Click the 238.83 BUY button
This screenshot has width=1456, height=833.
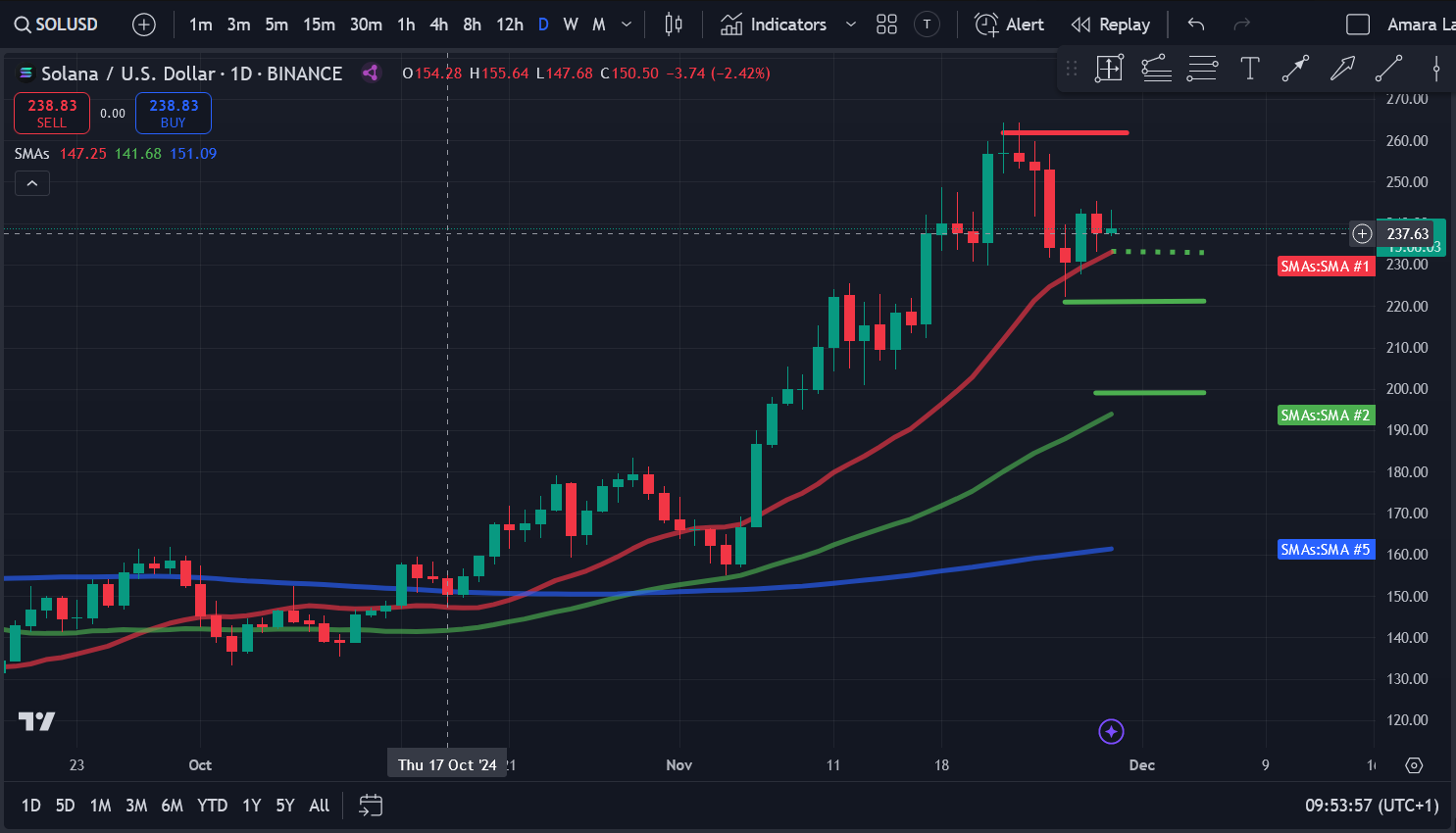coord(174,113)
